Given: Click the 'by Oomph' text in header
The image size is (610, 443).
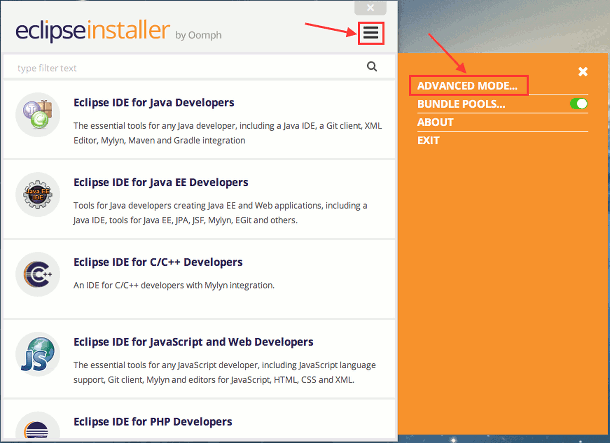Looking at the screenshot, I should point(198,35).
